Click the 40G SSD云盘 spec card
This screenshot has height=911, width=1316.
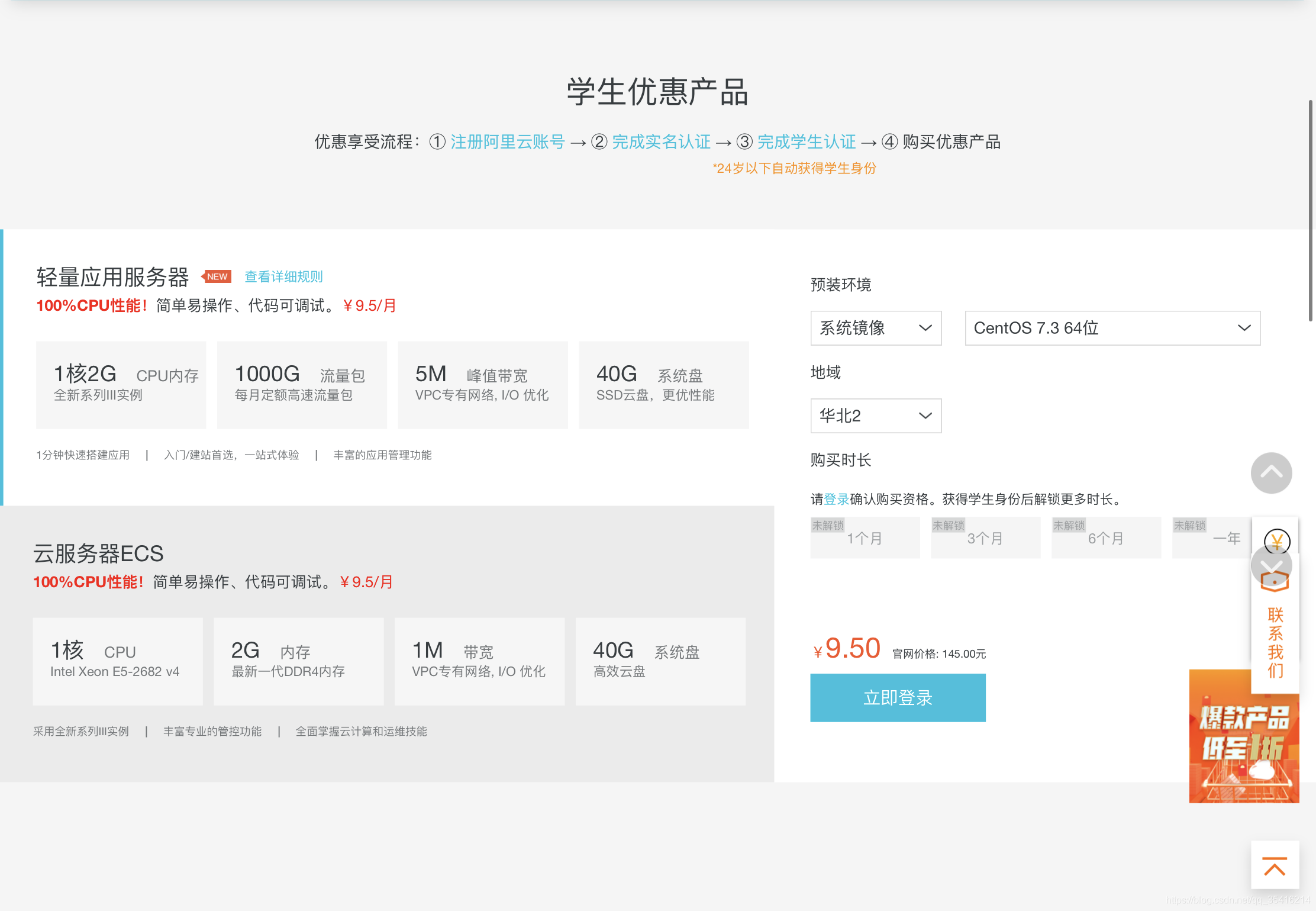pos(664,385)
